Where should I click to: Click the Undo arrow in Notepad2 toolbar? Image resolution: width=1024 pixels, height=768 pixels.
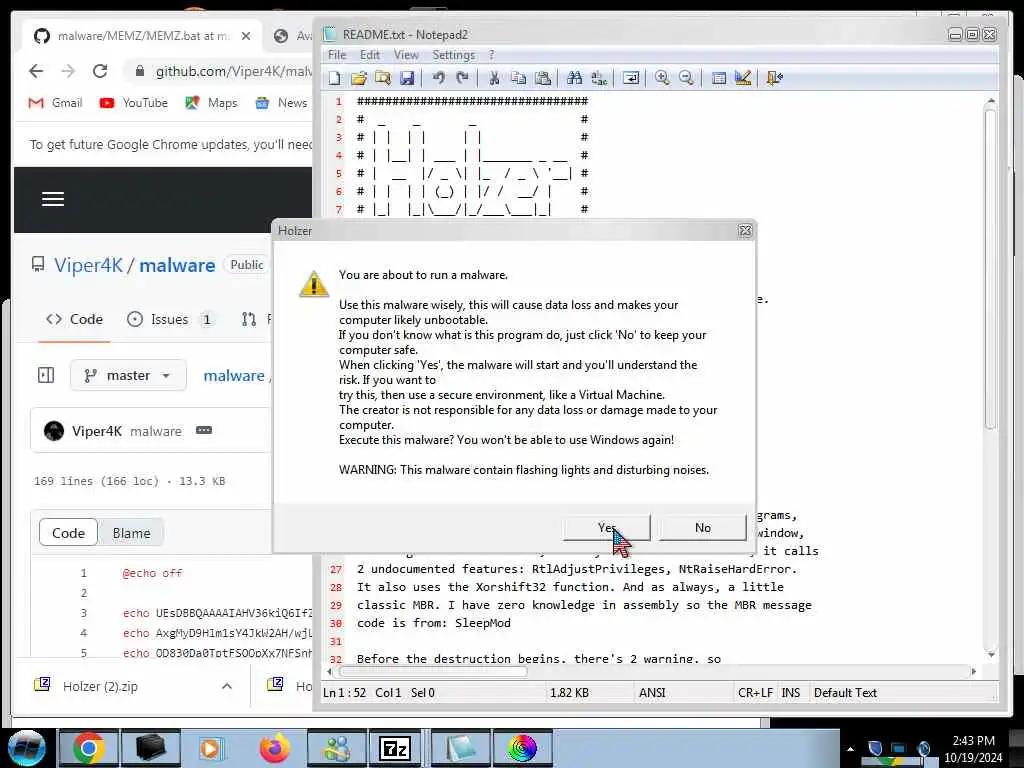tap(438, 78)
